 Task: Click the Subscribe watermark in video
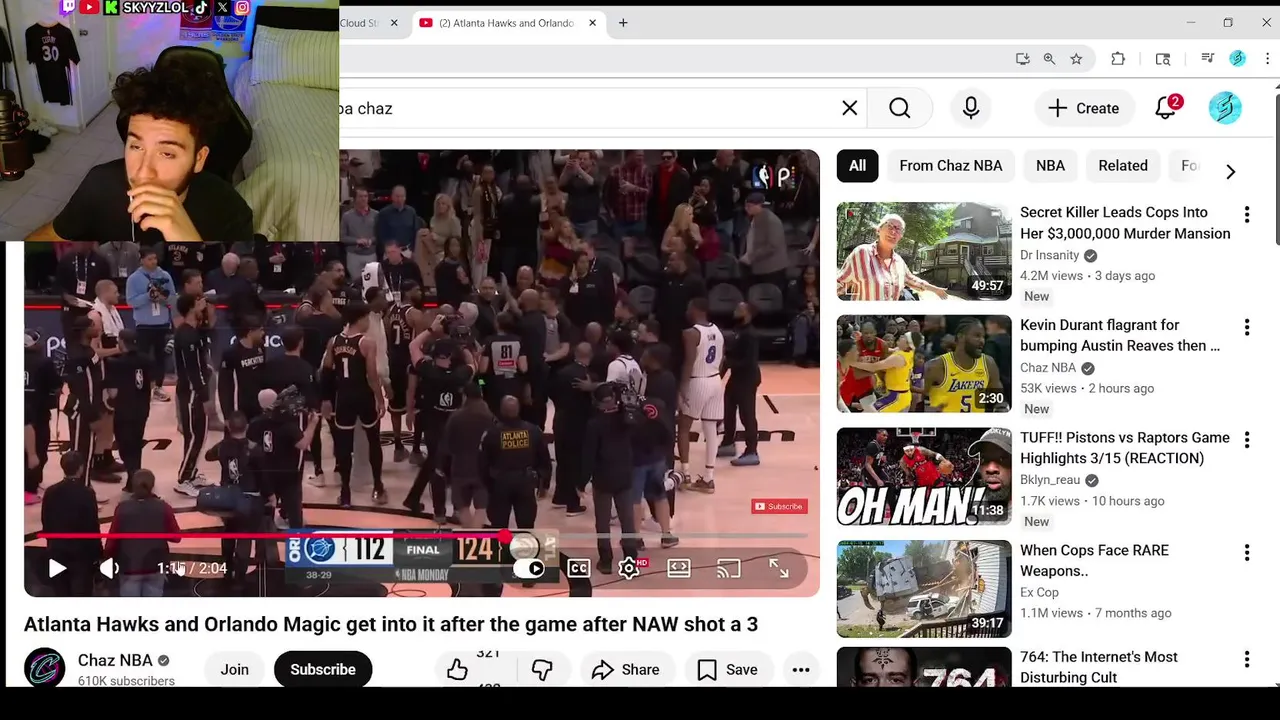tap(779, 506)
